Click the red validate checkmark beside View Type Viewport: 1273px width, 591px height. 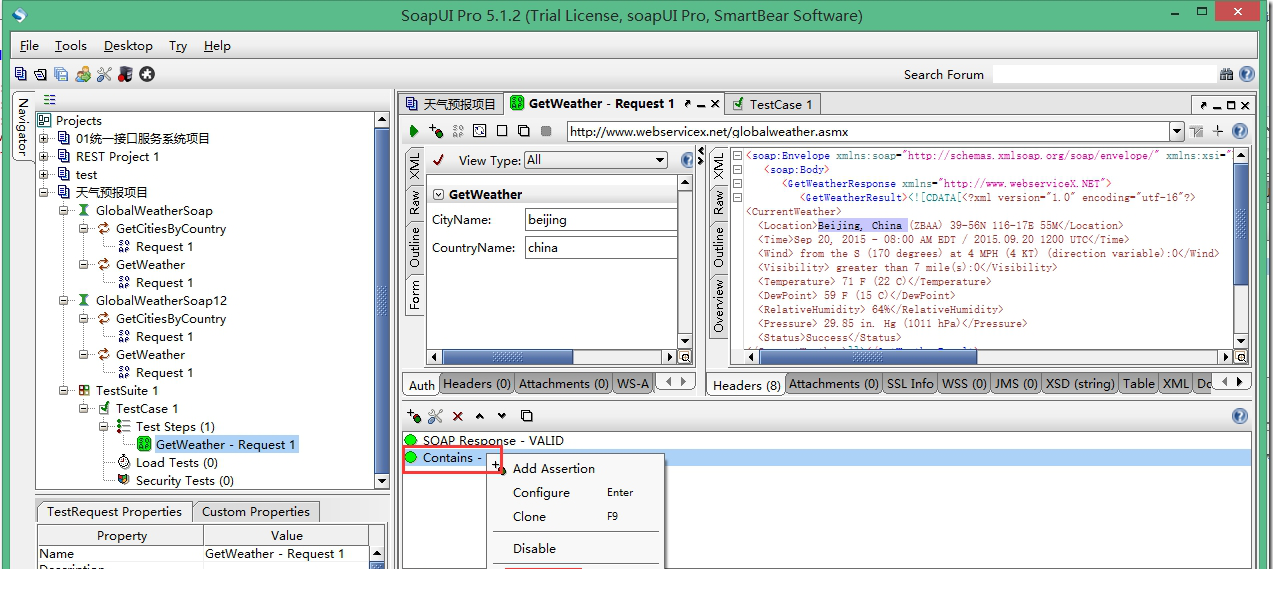[438, 160]
